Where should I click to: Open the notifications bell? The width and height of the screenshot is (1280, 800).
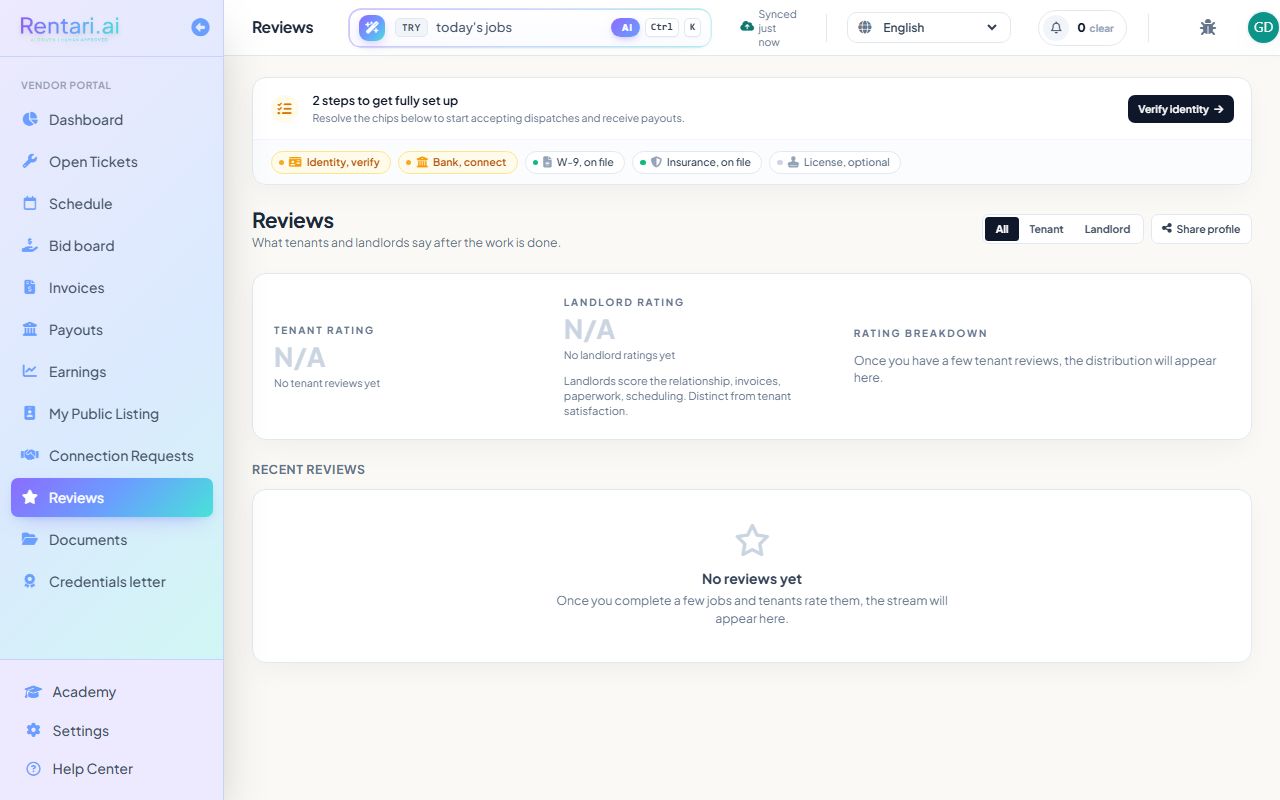click(x=1056, y=28)
